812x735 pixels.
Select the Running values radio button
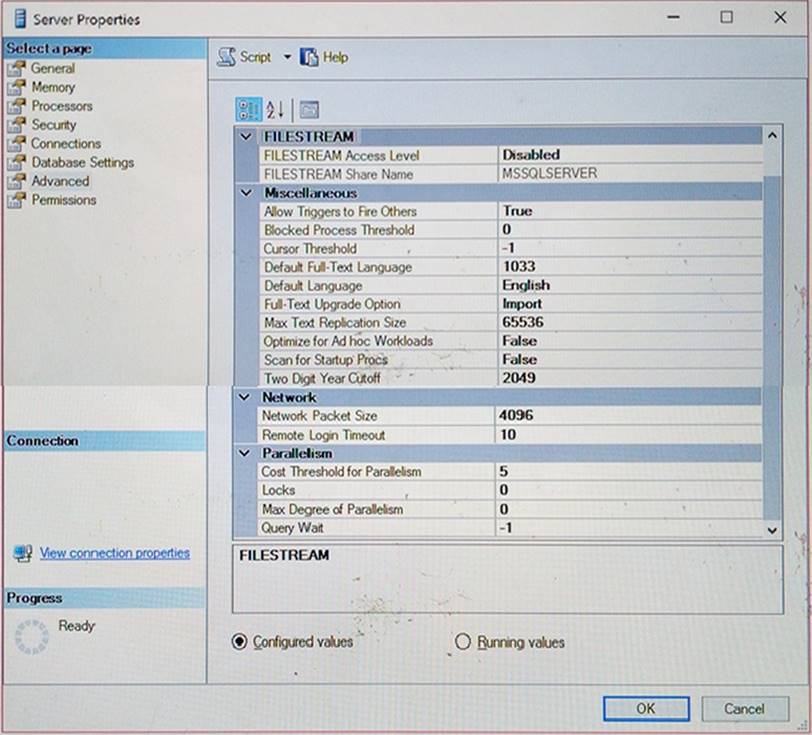pyautogui.click(x=462, y=642)
